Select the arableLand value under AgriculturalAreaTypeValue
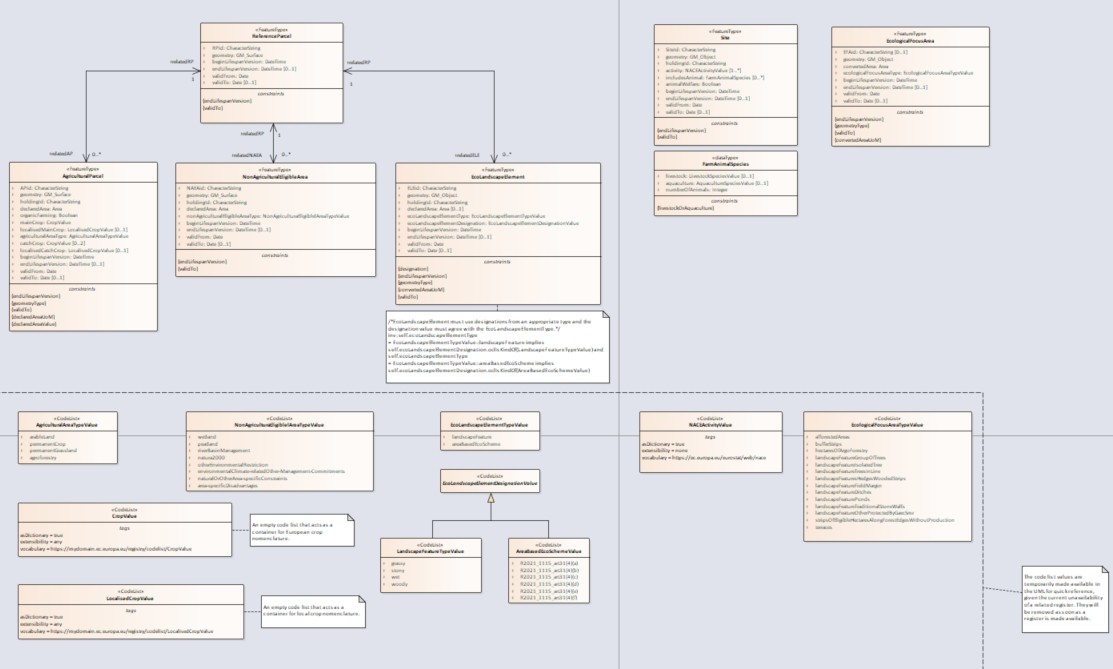The height and width of the screenshot is (669, 1113). [41, 437]
